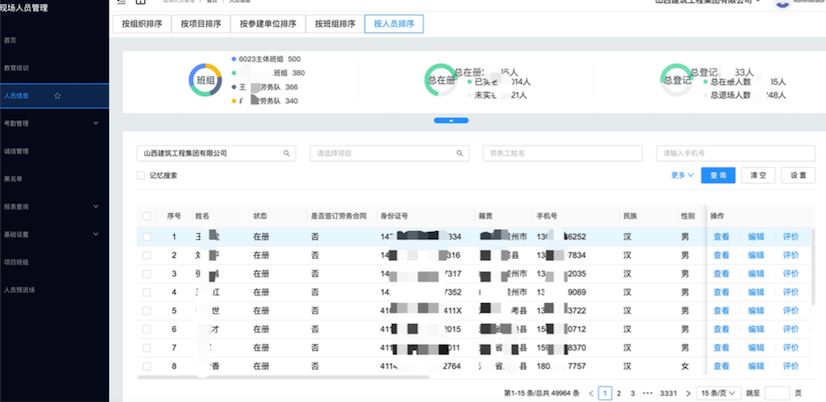Screen dimensions: 826x402
Task: Expand the 更多 filter options
Action: [x=682, y=174]
